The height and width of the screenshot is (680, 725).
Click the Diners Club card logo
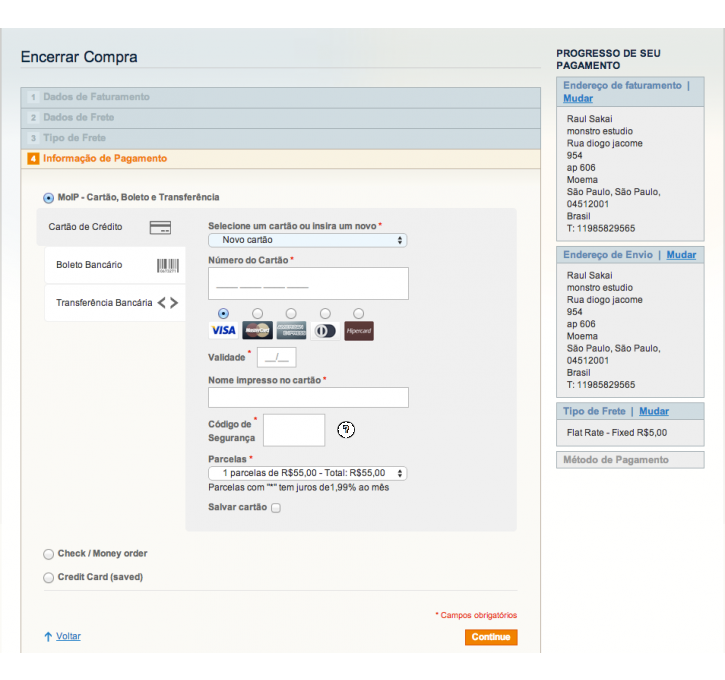325,331
